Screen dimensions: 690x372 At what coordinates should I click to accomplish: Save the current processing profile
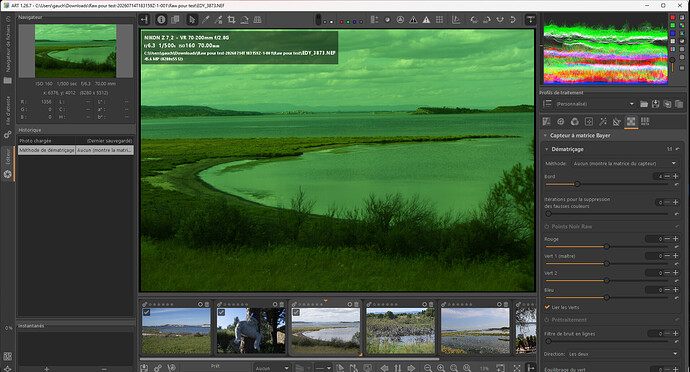(656, 104)
